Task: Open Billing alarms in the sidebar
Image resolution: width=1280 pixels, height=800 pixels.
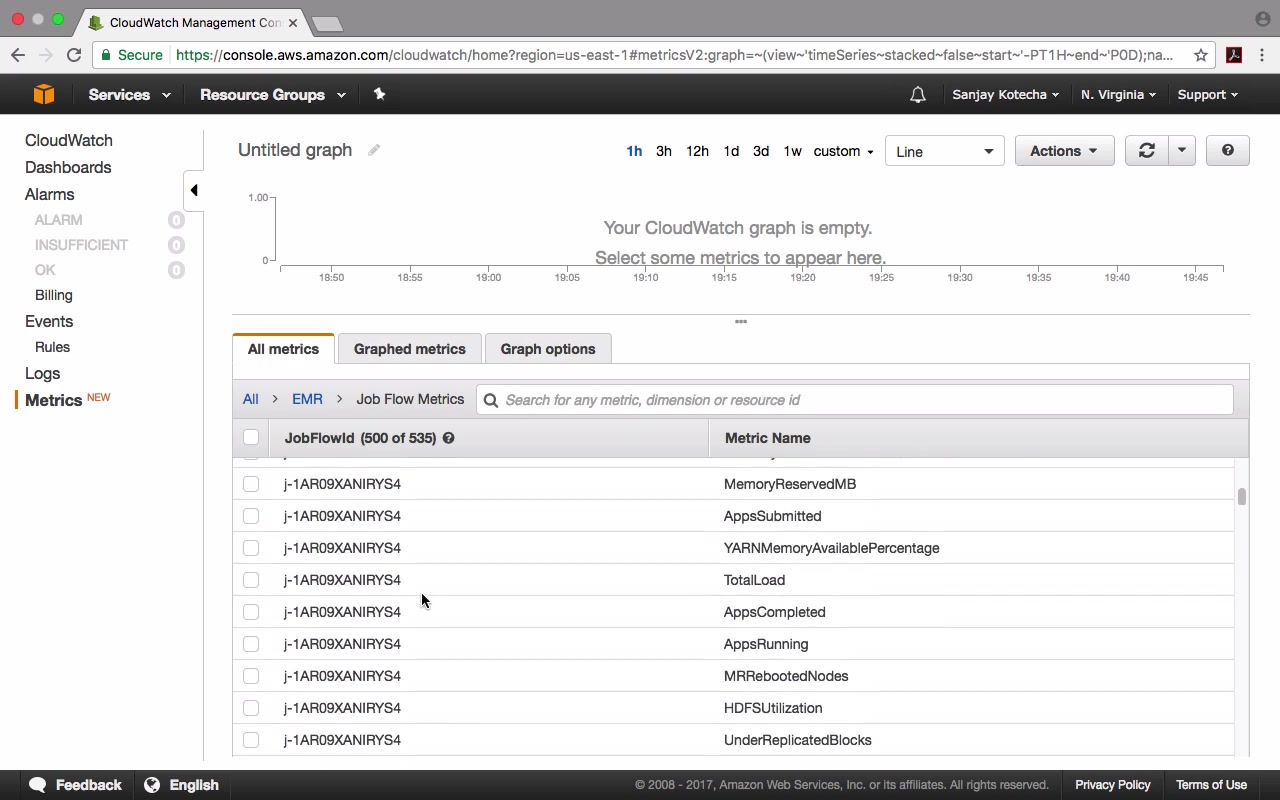Action: click(54, 295)
